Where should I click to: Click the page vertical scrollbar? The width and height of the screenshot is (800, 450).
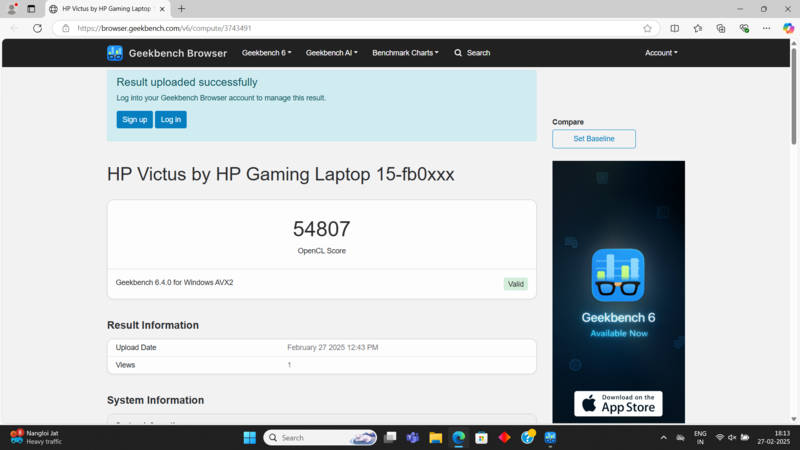[794, 94]
